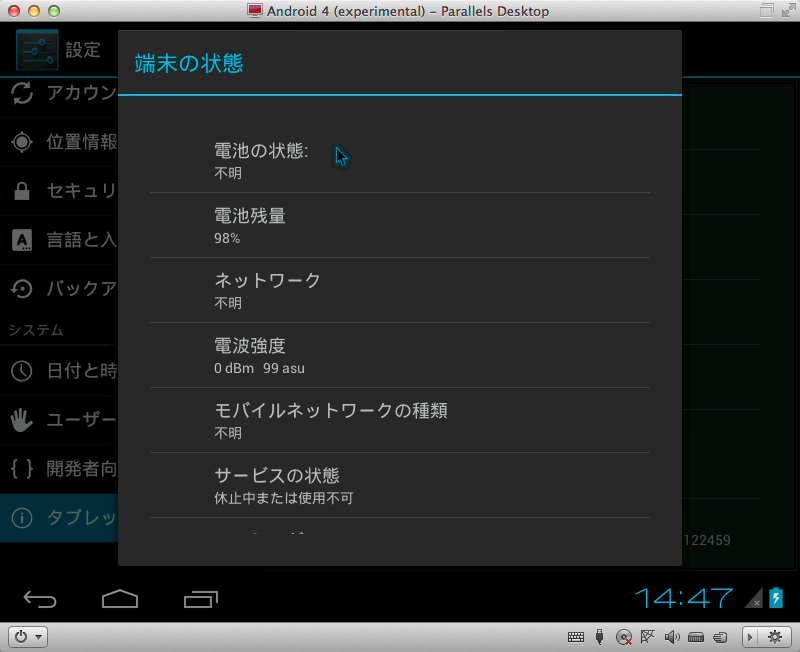Click the language A icon beside 言語と入
The image size is (800, 652).
pos(22,240)
